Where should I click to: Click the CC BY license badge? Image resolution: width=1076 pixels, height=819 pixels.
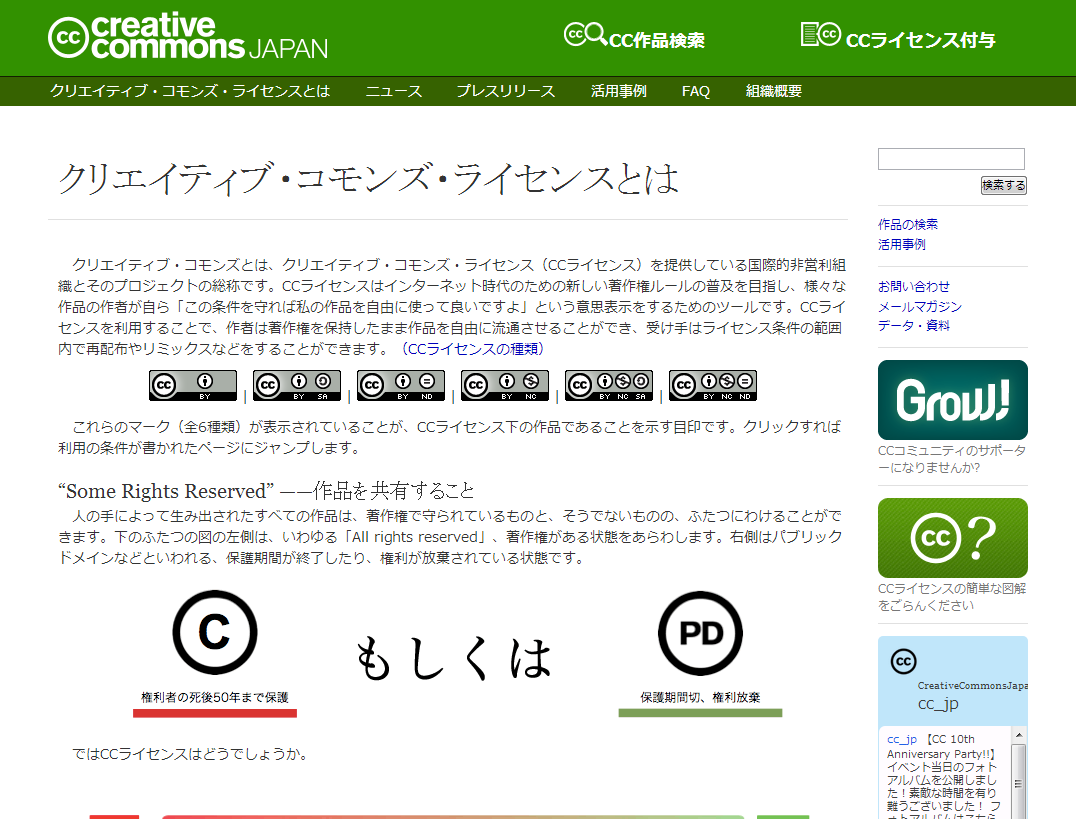[193, 385]
